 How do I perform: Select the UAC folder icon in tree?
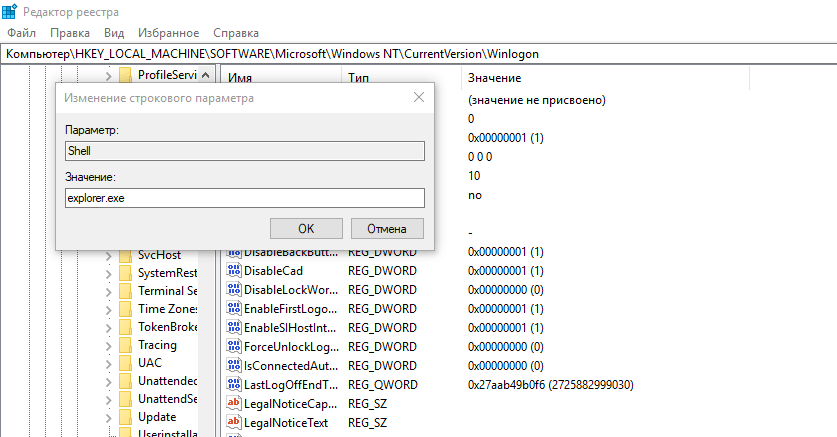pos(125,363)
